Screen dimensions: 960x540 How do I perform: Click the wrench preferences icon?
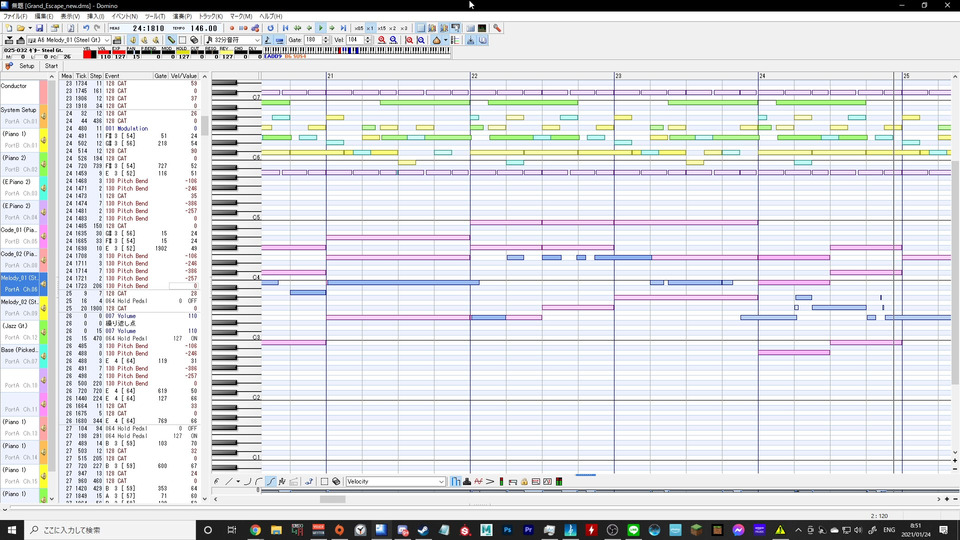pyautogui.click(x=497, y=28)
